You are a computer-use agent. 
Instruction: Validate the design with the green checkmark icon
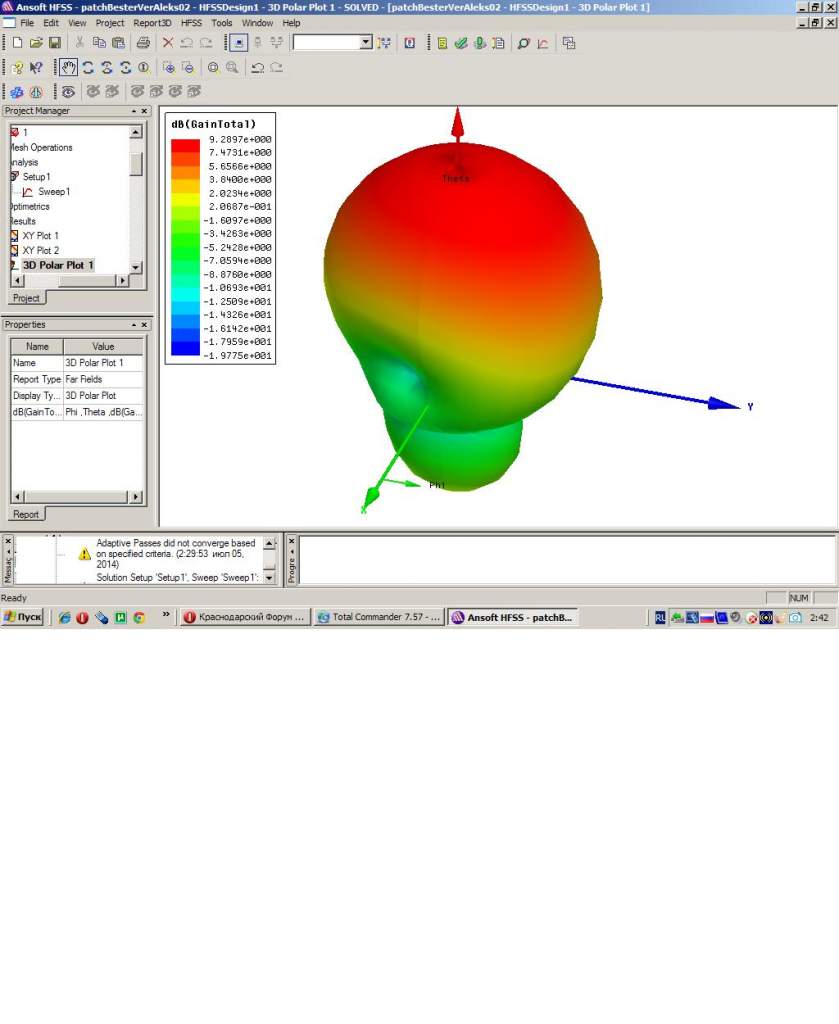click(461, 43)
